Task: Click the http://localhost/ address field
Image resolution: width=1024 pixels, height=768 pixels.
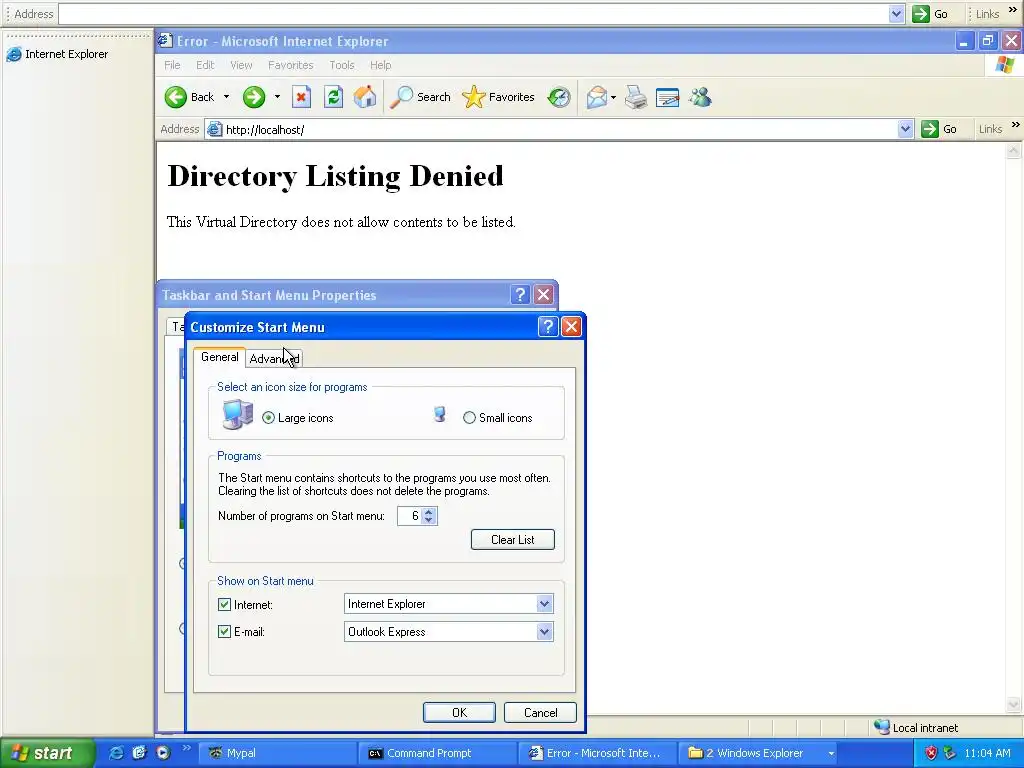Action: [x=560, y=129]
